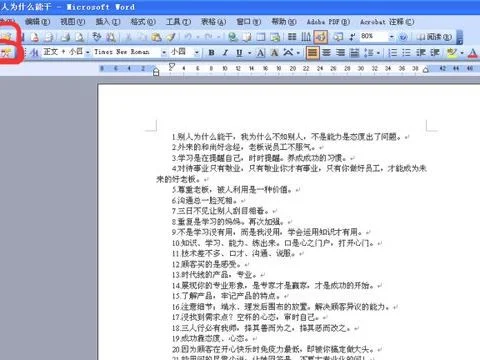Viewport: 480px width, 360px height.
Task: Open the Tables and Borders toolbar
Action: pyautogui.click(x=247, y=37)
